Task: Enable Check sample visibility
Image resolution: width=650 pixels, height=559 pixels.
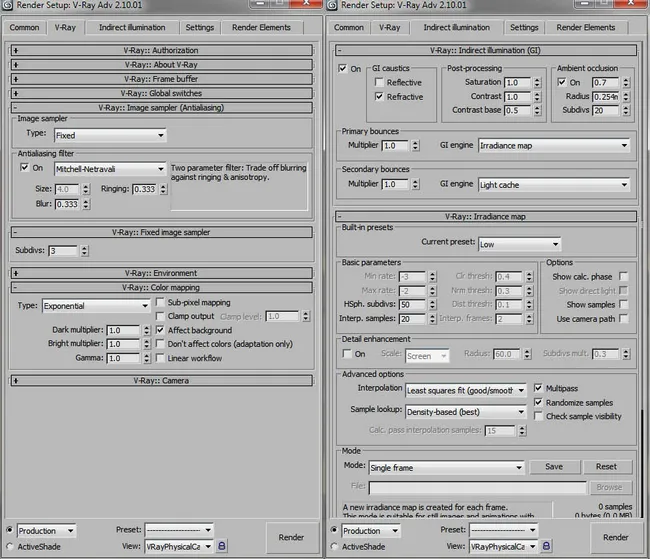Action: tap(538, 416)
